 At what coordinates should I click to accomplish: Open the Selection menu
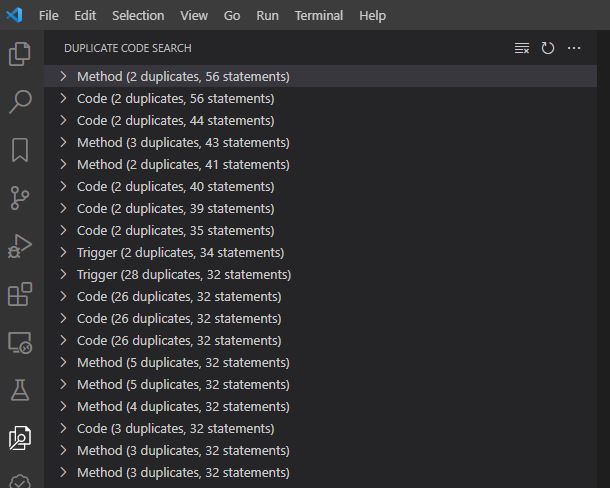138,16
